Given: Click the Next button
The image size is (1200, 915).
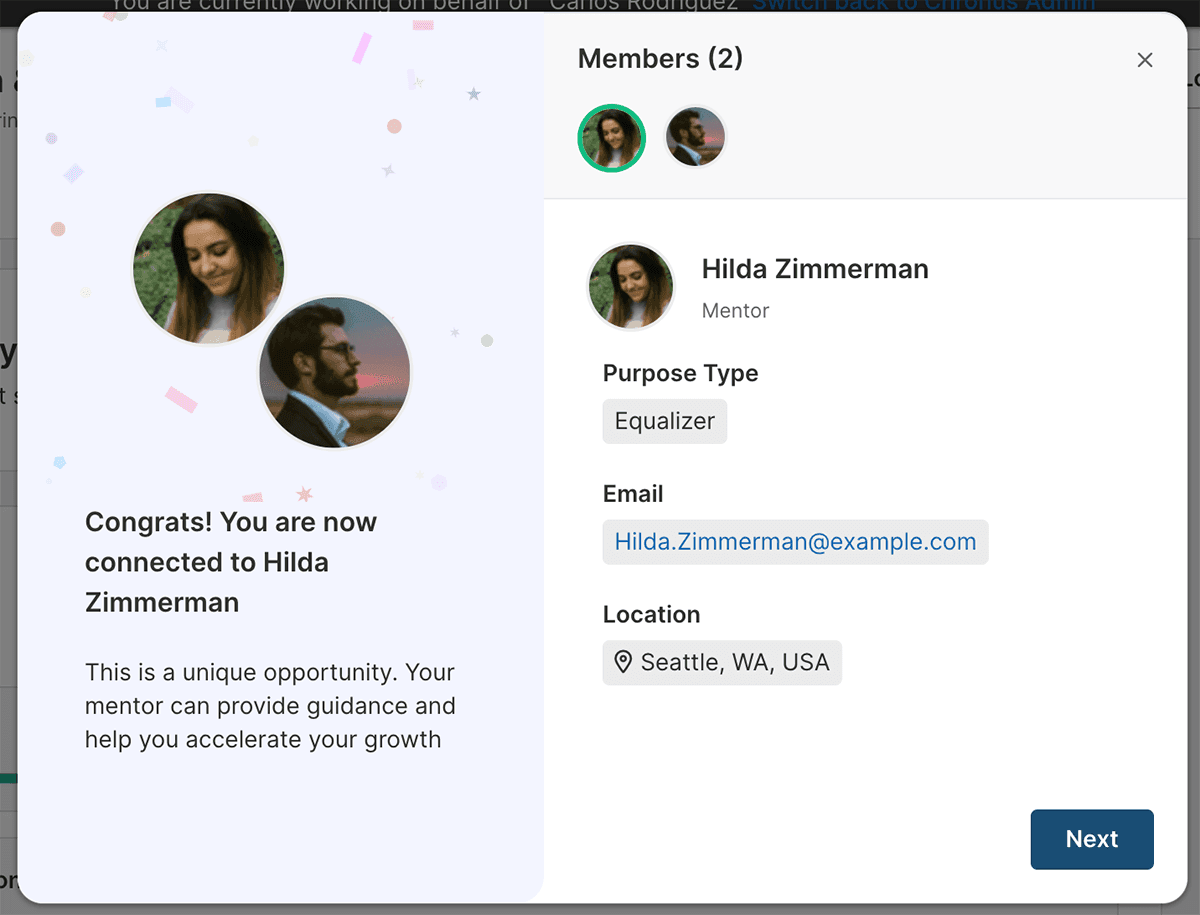Looking at the screenshot, I should coord(1092,839).
